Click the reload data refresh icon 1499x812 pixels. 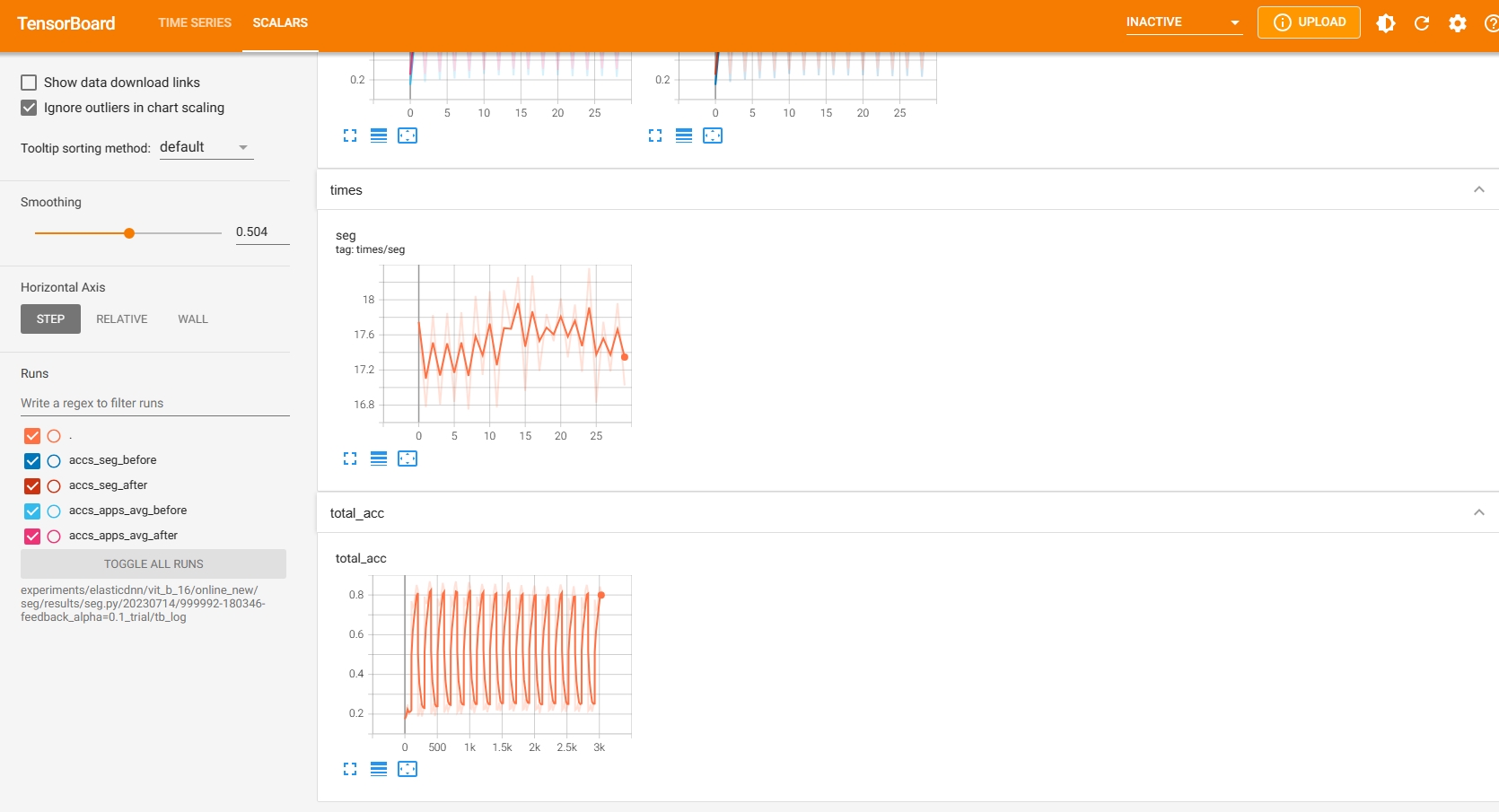coord(1422,23)
